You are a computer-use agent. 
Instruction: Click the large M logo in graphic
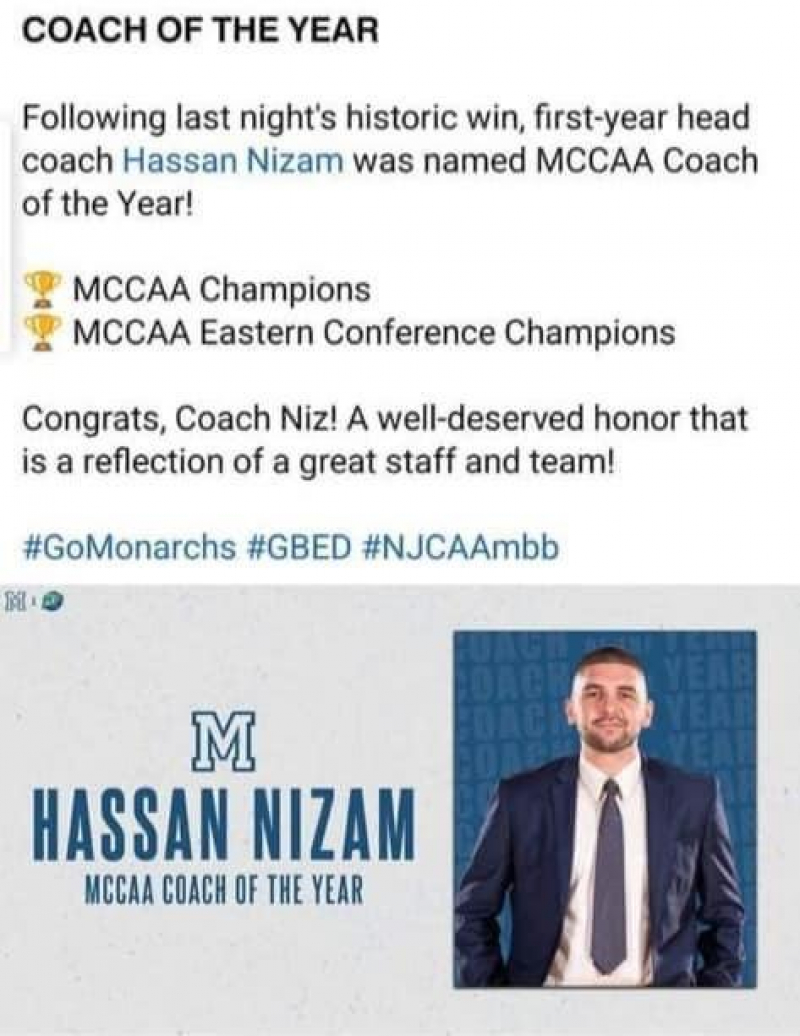point(224,741)
